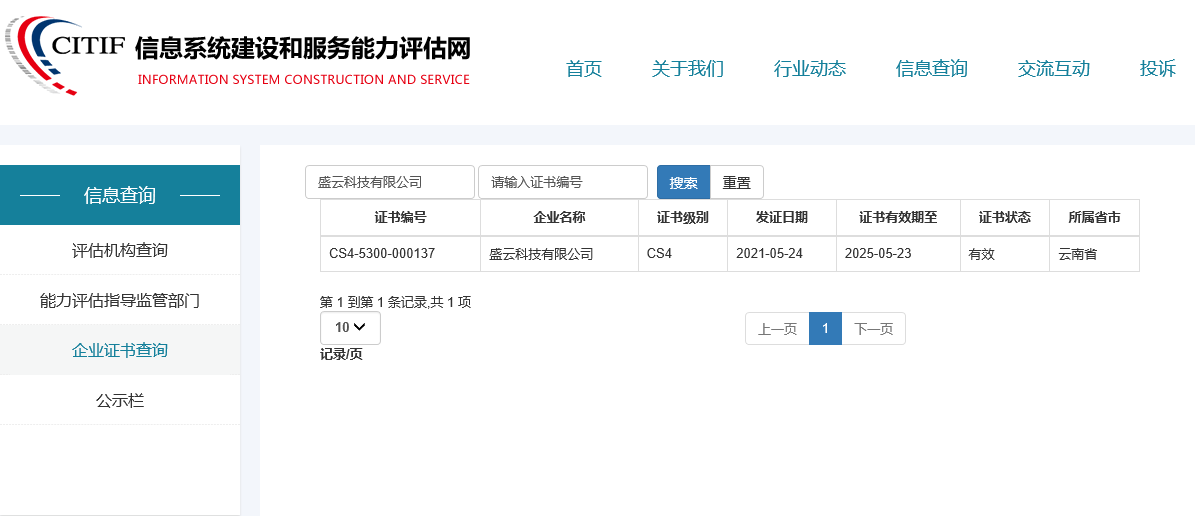Open the 交流互动 navigation item

(1053, 69)
